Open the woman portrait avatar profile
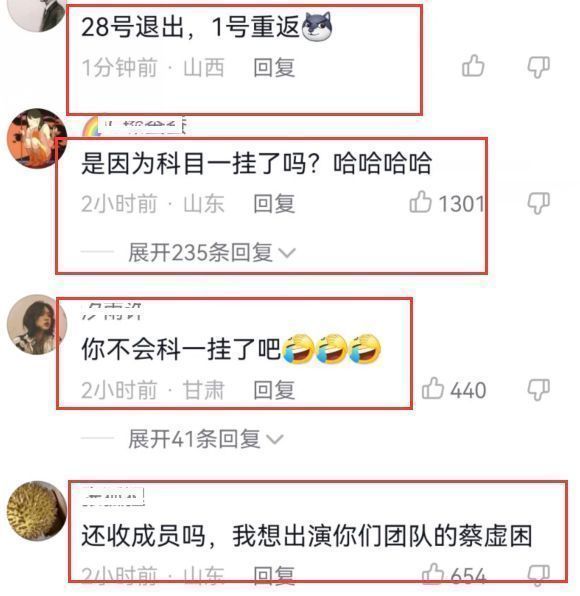The image size is (580, 596). pyautogui.click(x=36, y=324)
